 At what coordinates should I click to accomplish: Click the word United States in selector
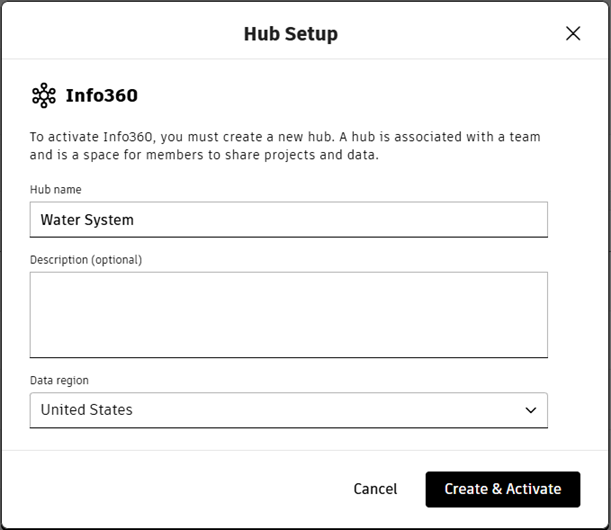pyautogui.click(x=87, y=410)
